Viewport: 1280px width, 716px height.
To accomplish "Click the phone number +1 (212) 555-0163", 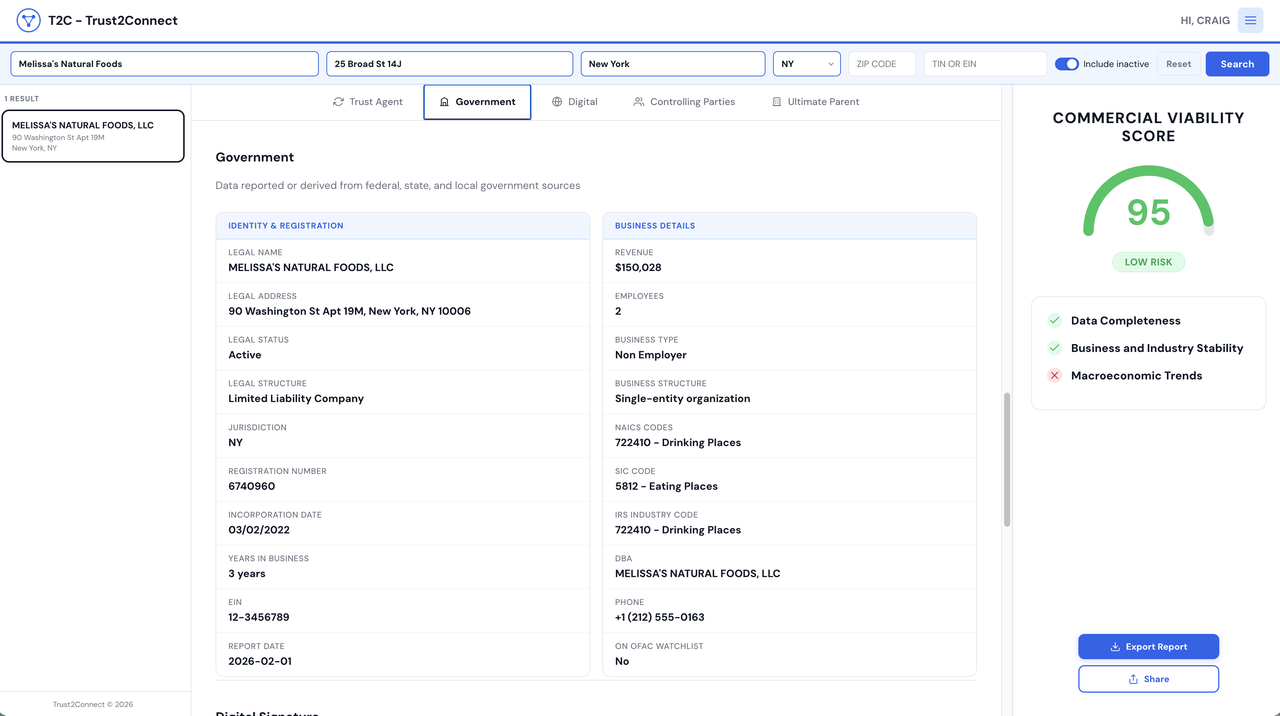I will click(660, 618).
